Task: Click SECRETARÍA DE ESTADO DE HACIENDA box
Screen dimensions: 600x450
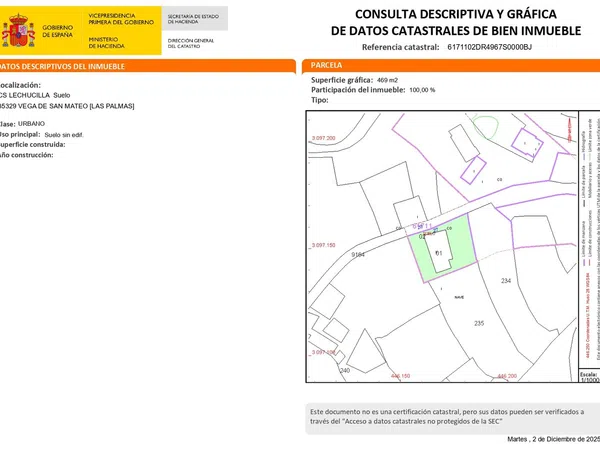Action: (x=194, y=18)
